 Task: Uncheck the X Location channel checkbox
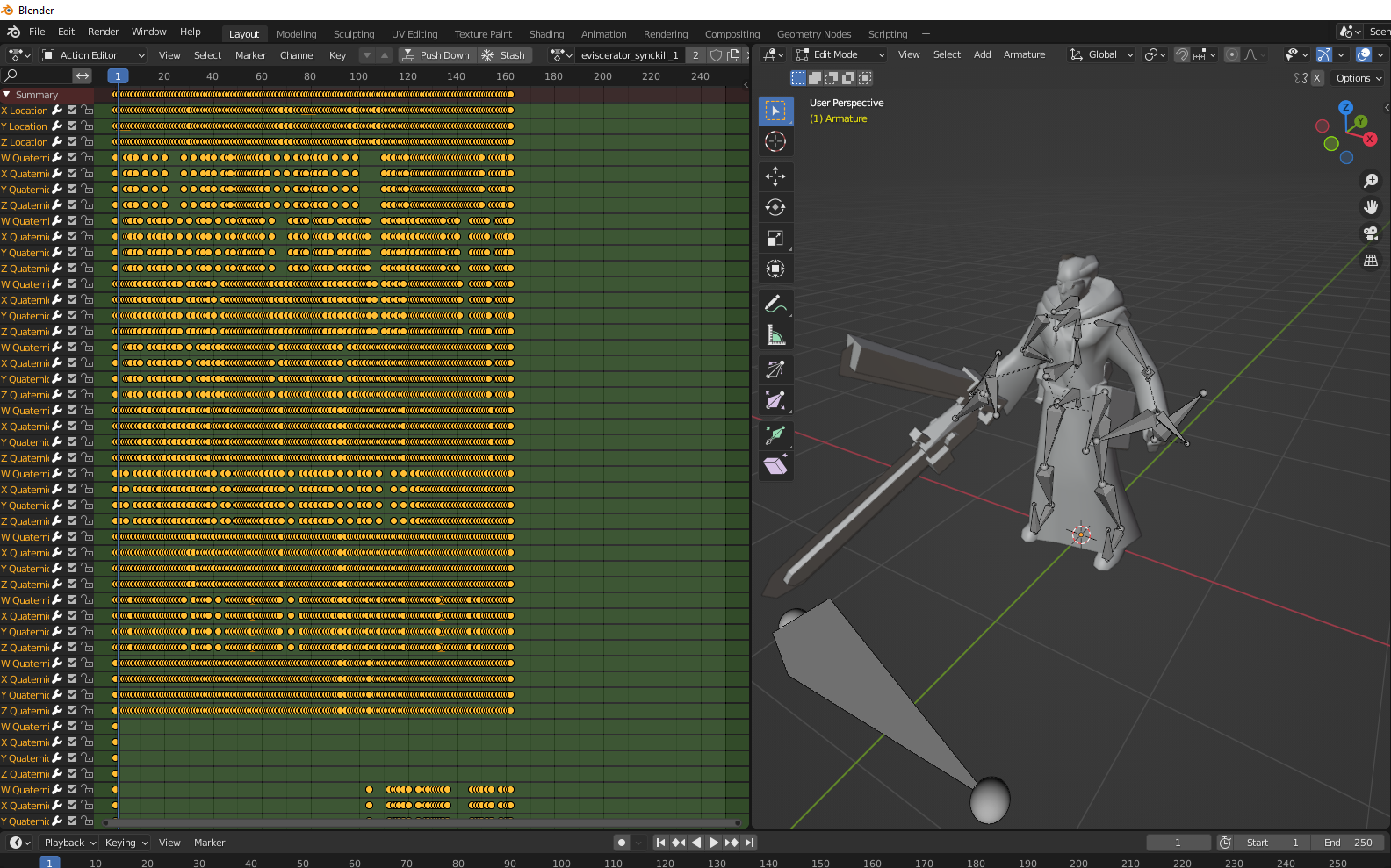[72, 111]
